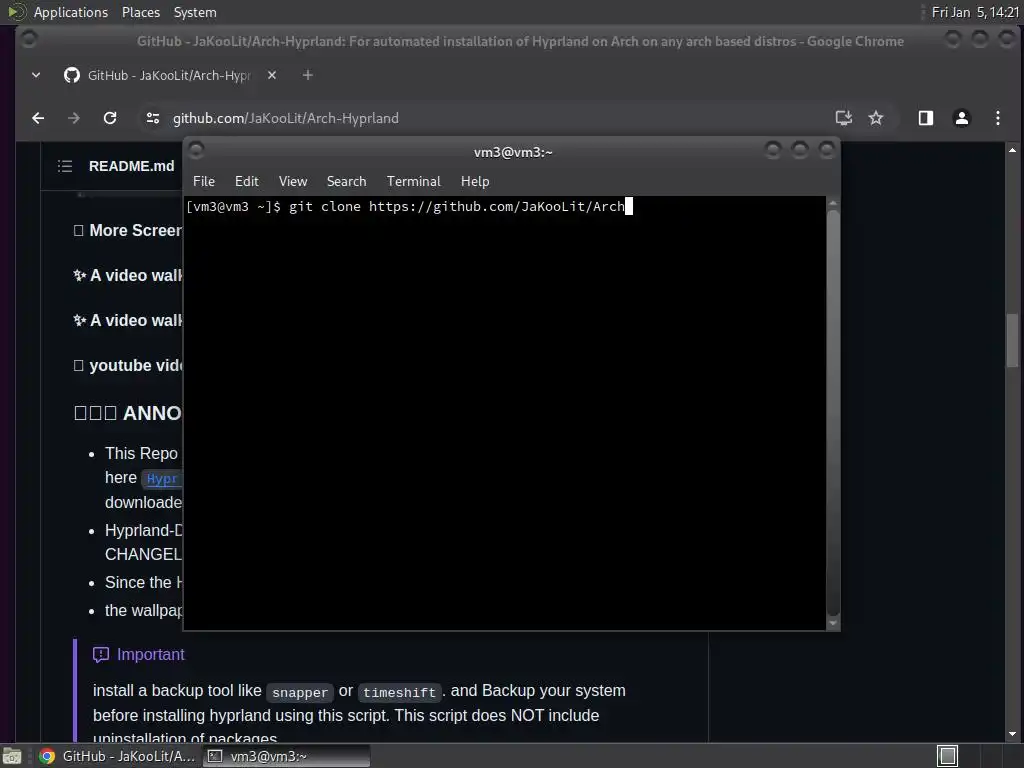Click terminal scrollbar up arrow

pos(833,204)
